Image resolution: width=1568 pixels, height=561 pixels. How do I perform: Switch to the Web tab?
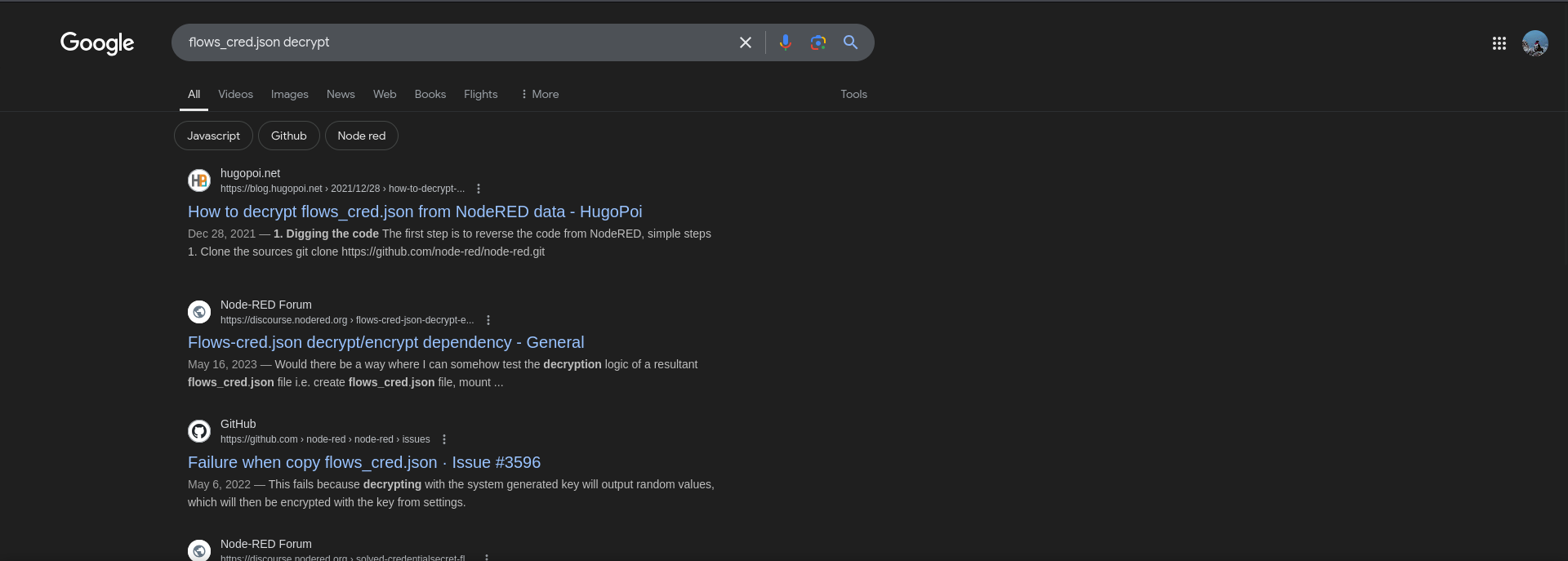385,94
